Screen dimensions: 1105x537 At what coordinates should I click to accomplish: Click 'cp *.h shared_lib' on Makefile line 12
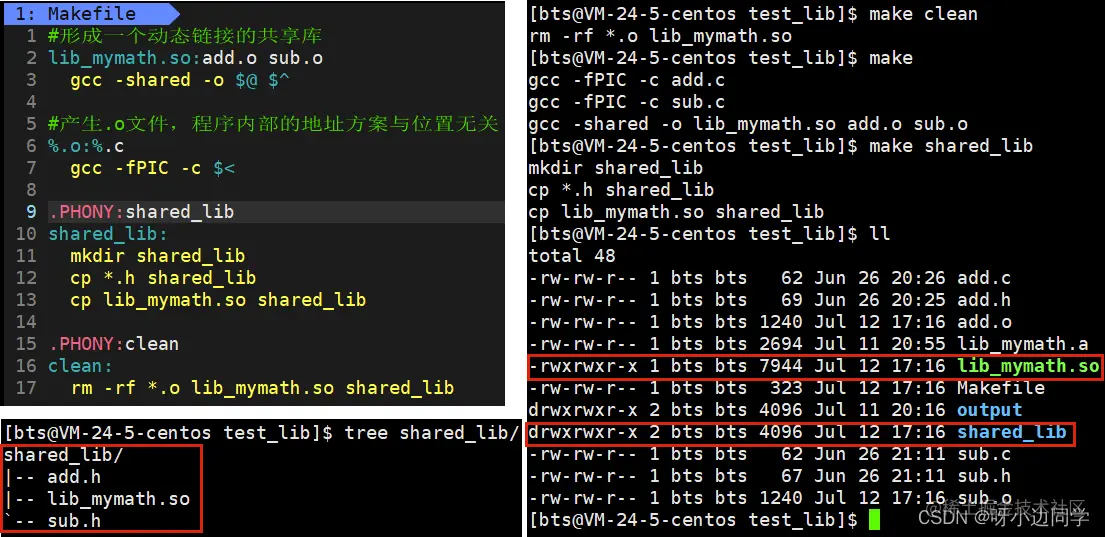tap(163, 278)
